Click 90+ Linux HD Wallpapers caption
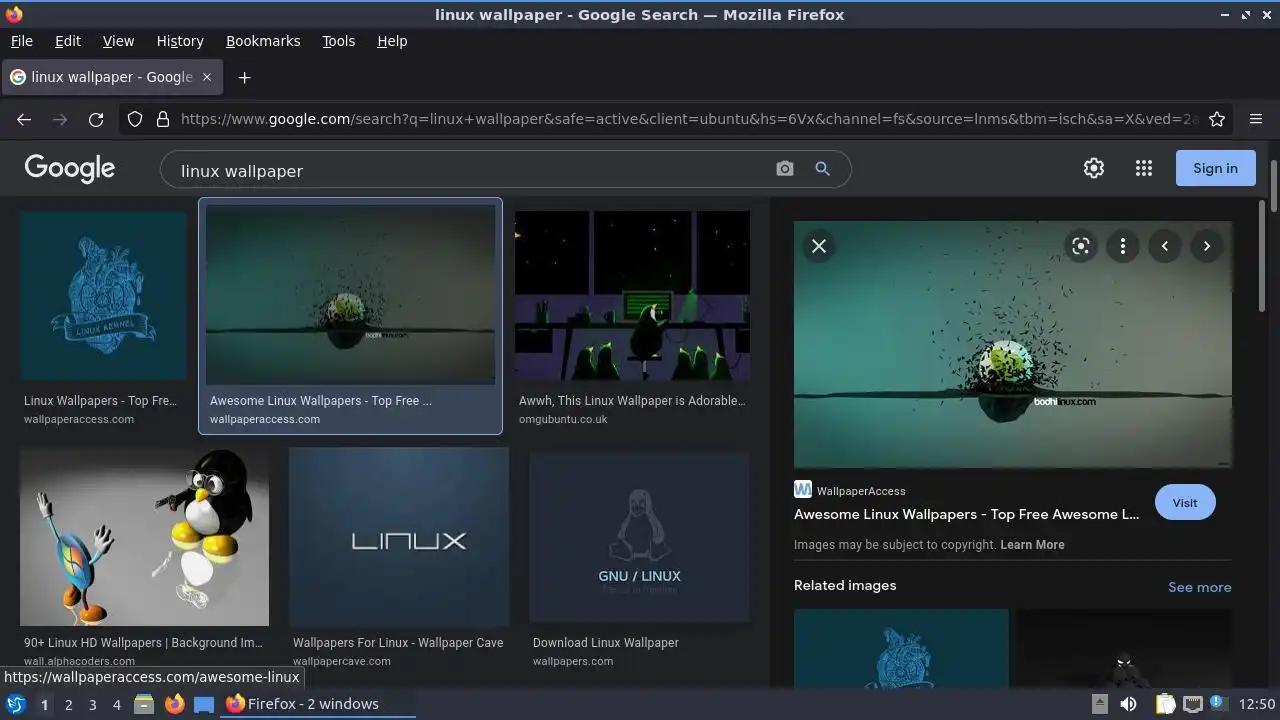This screenshot has height=720, width=1280. coord(143,643)
